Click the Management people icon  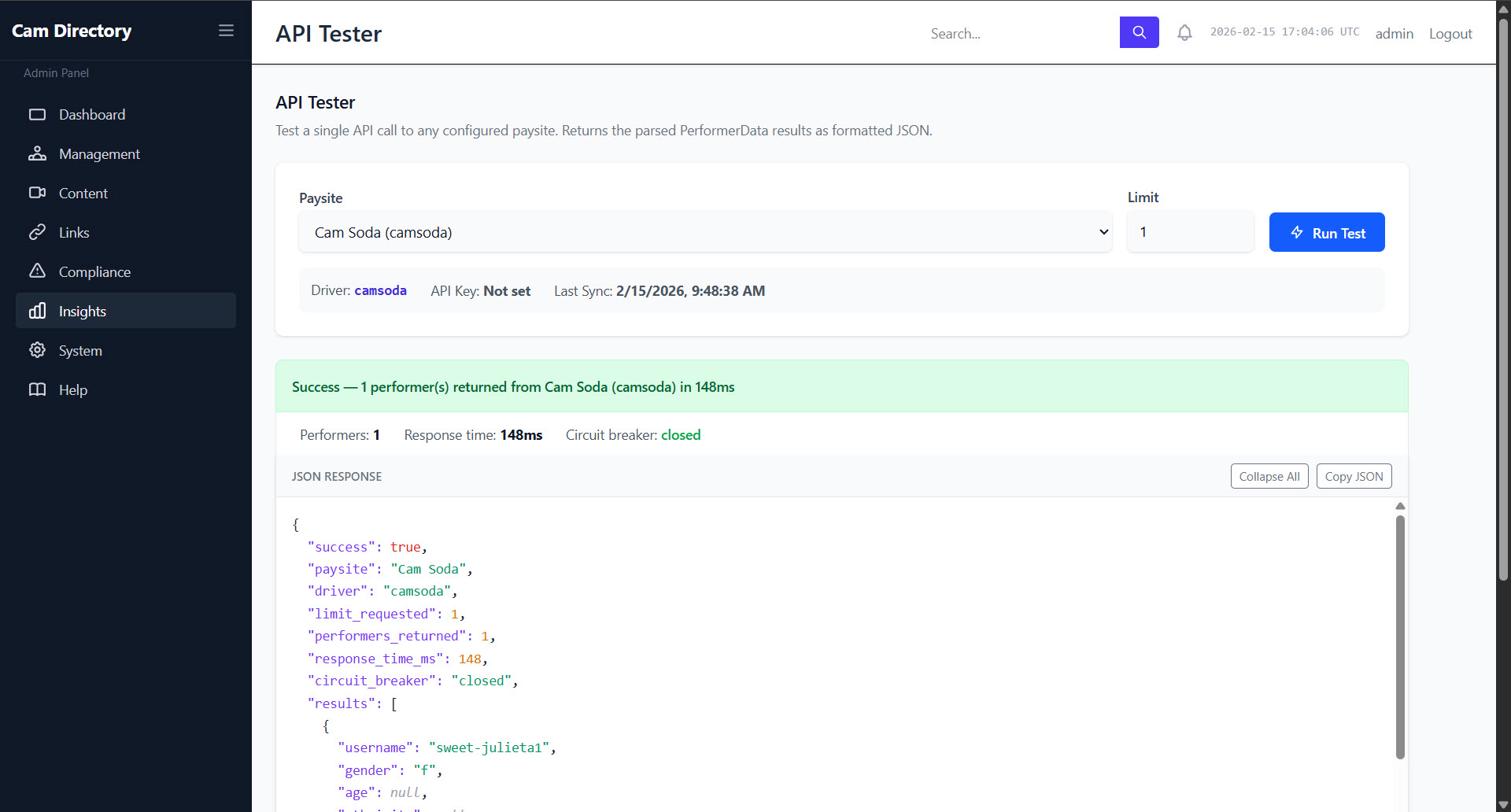click(37, 154)
